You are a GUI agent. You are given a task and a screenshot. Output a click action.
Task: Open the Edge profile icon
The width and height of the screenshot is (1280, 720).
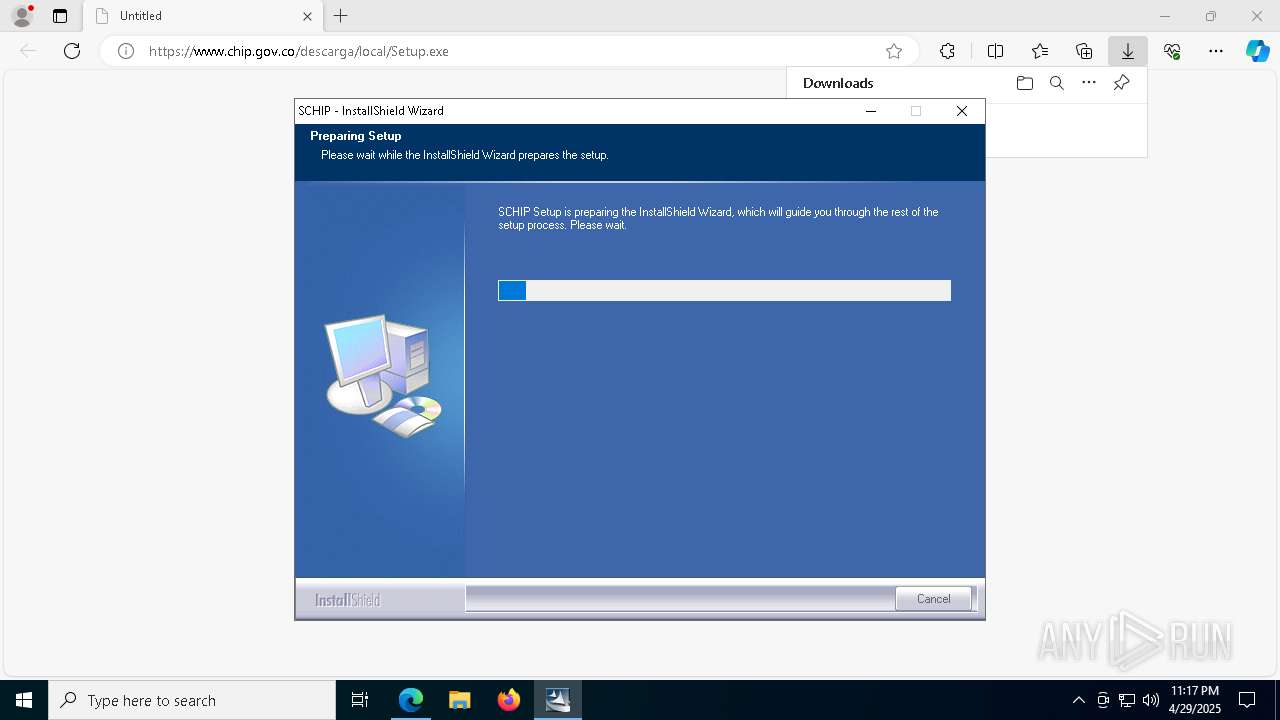click(x=22, y=16)
